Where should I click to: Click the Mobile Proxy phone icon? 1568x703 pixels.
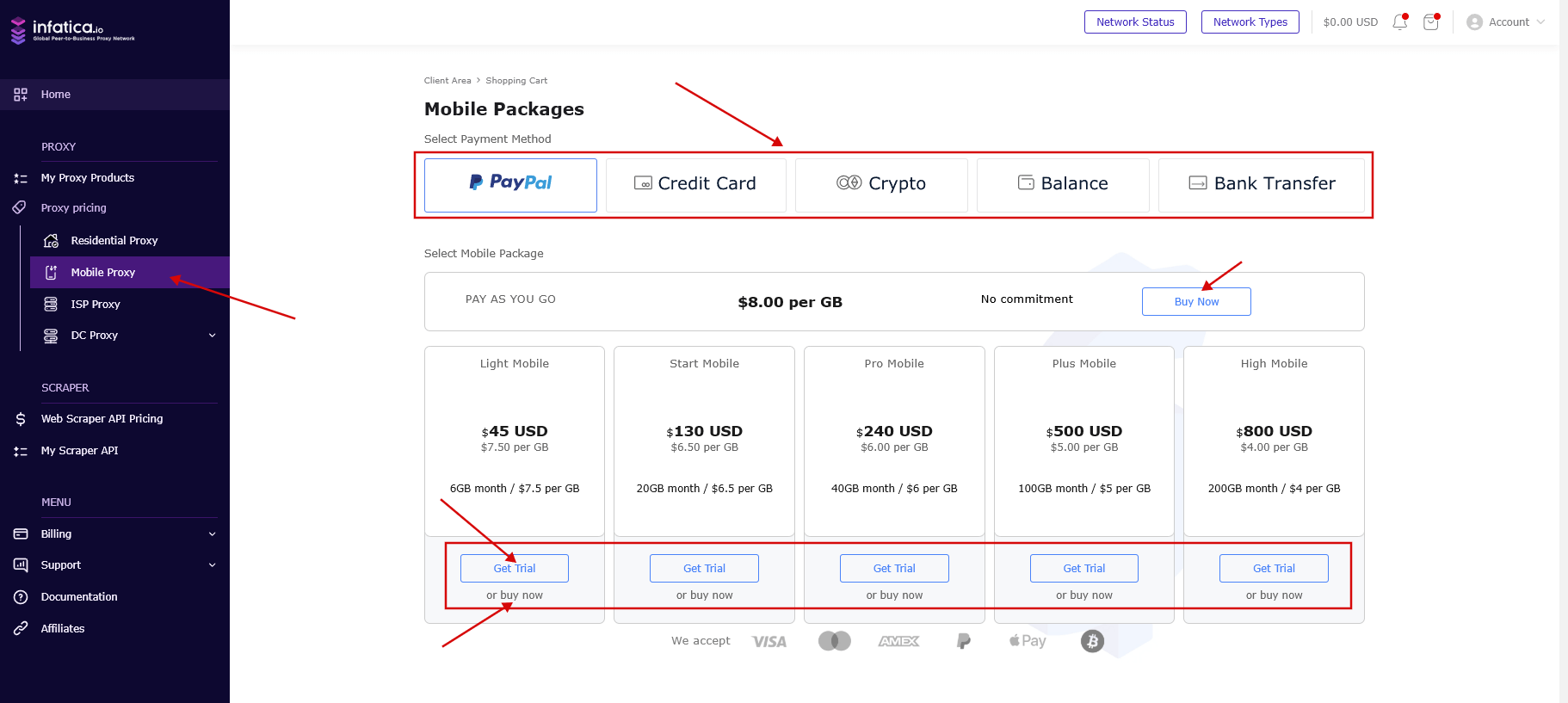52,273
